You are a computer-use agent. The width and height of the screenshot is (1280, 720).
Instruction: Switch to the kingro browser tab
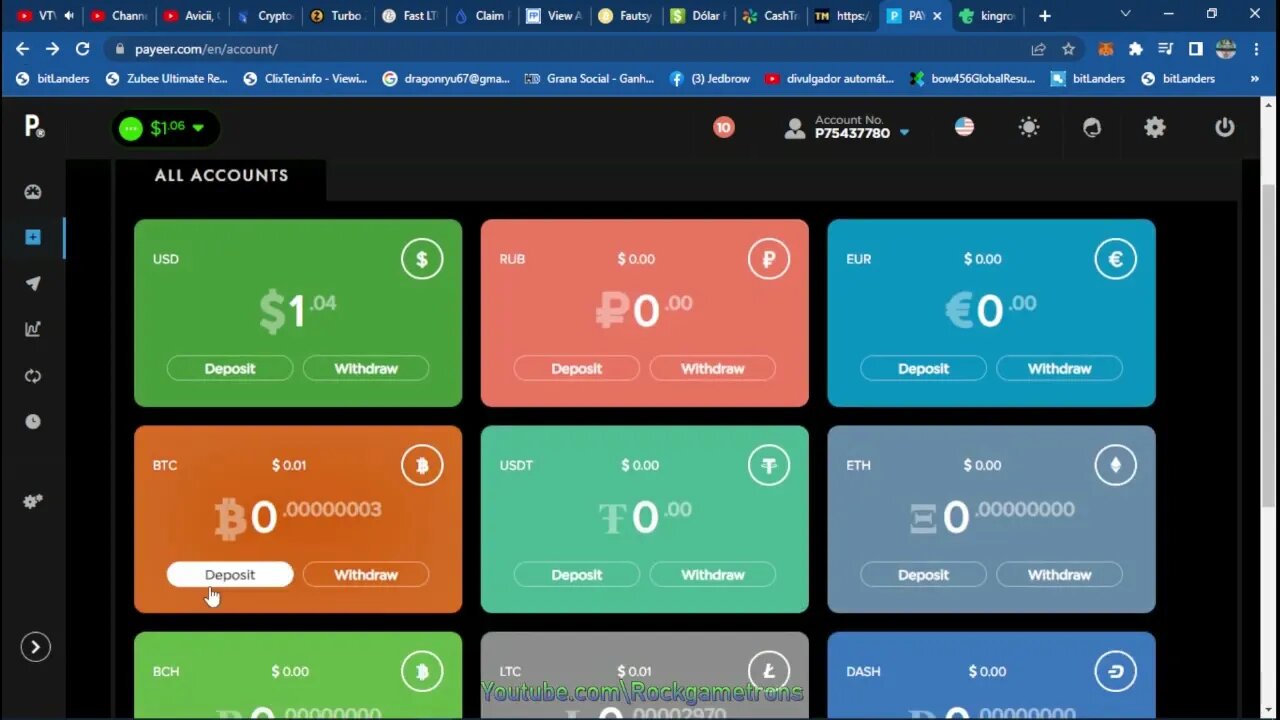click(987, 15)
